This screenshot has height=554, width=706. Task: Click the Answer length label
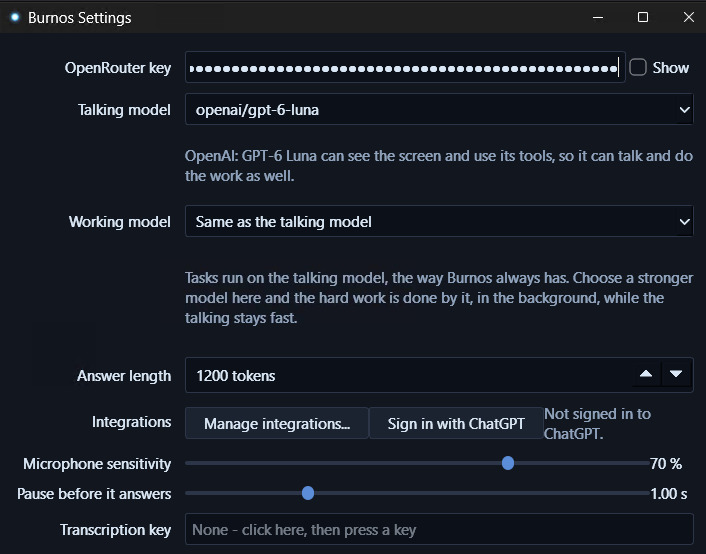(124, 376)
